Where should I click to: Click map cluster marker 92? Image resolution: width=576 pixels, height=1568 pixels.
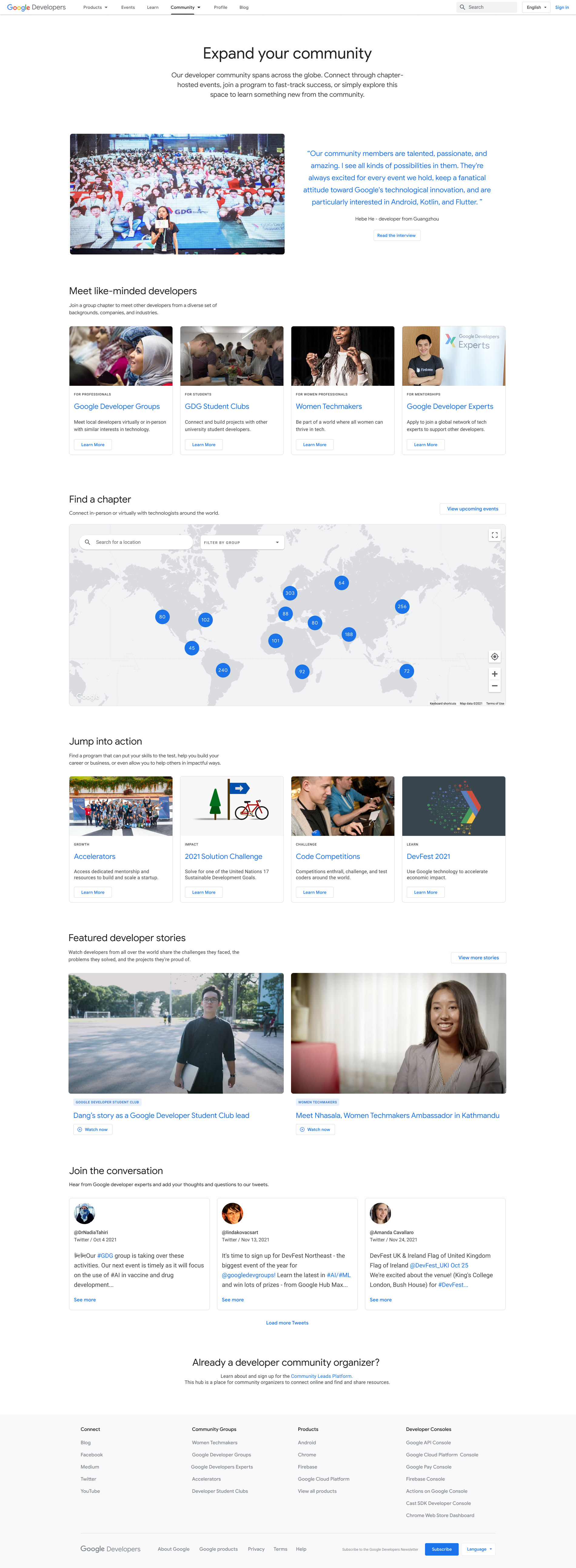tap(302, 671)
